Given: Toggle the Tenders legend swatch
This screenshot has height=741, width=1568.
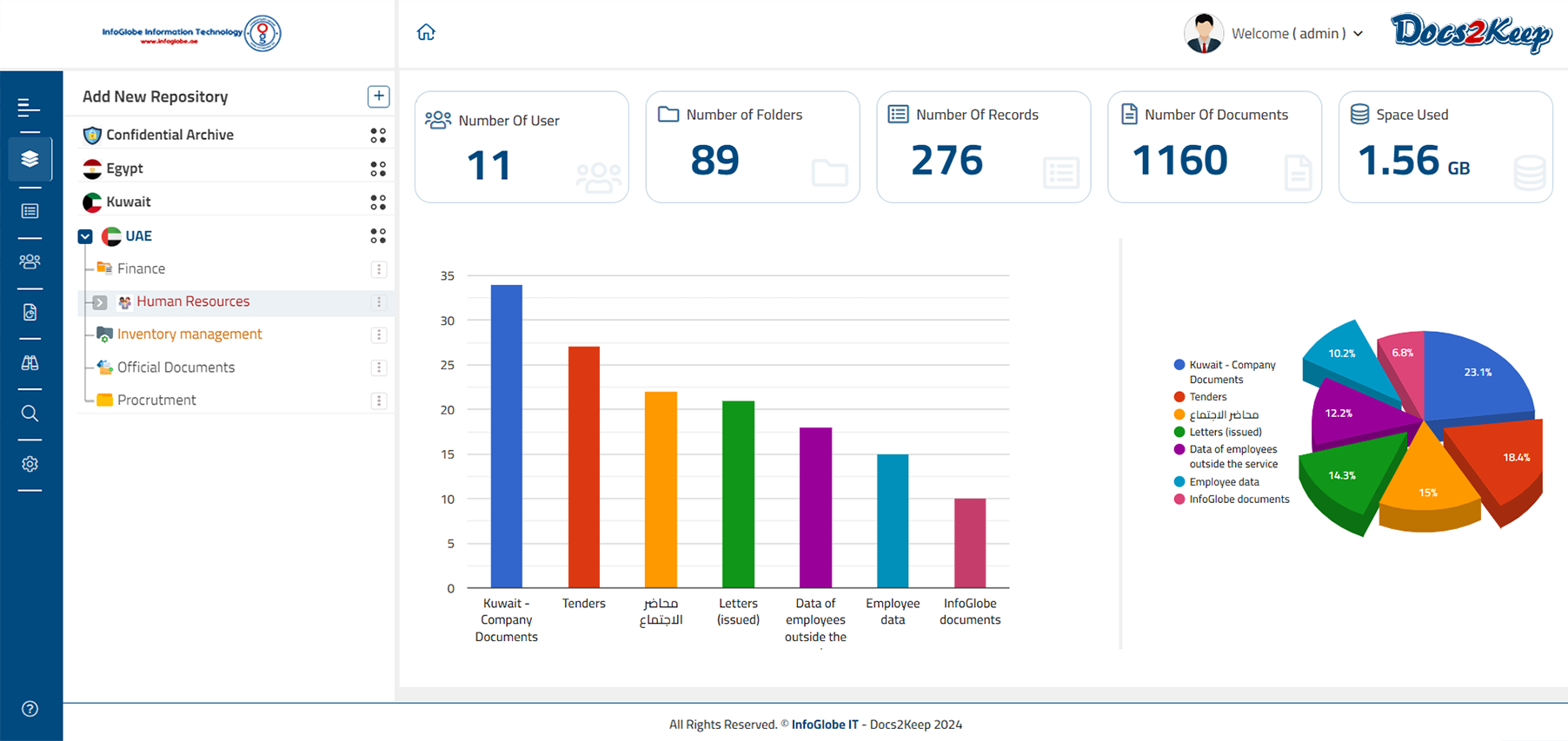Looking at the screenshot, I should (1179, 397).
